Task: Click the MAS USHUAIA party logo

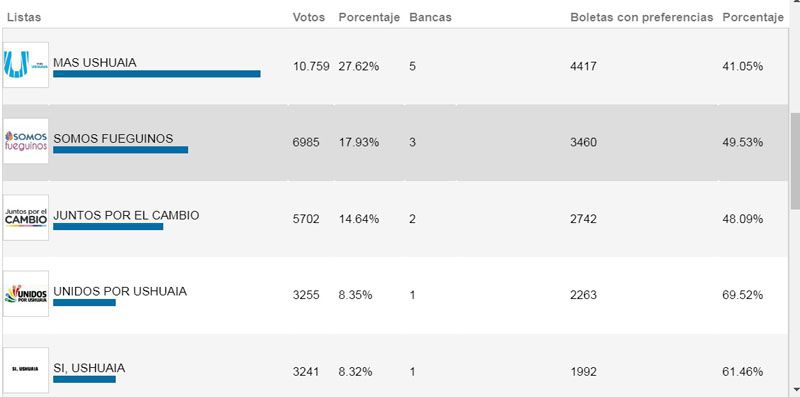Action: tap(26, 65)
